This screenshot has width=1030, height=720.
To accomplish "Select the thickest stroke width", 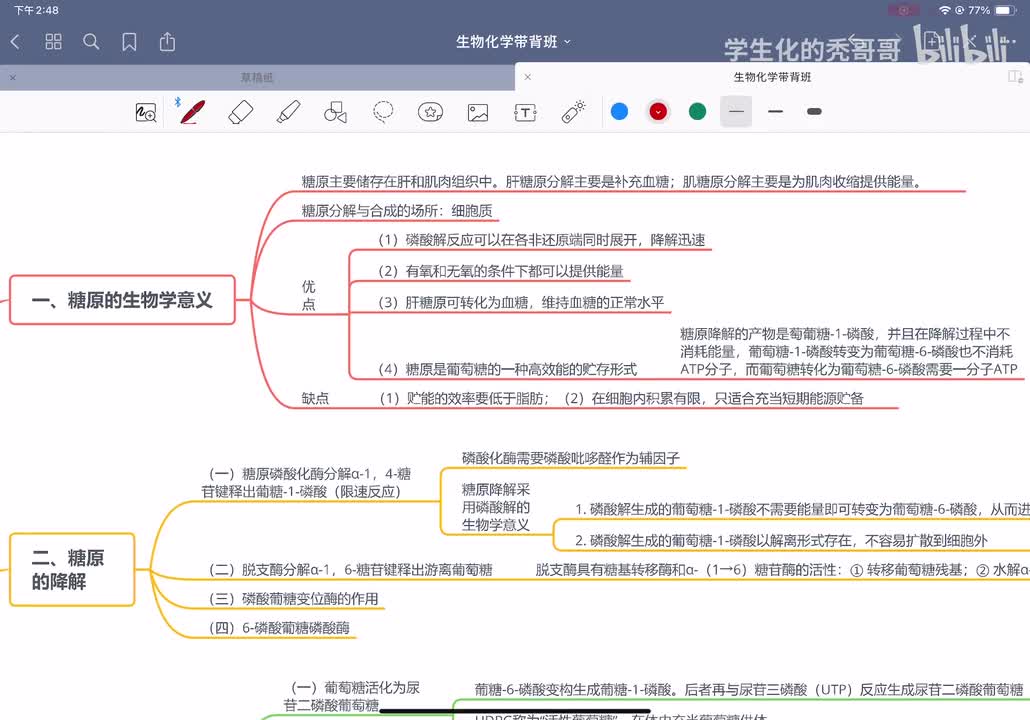I will point(814,112).
